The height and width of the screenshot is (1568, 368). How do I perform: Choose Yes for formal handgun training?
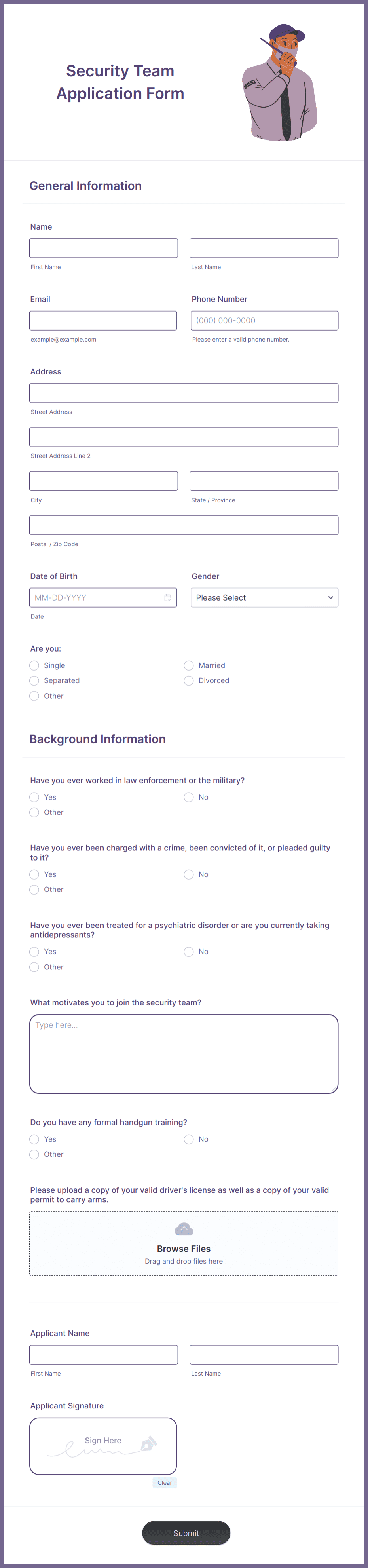(x=34, y=1139)
